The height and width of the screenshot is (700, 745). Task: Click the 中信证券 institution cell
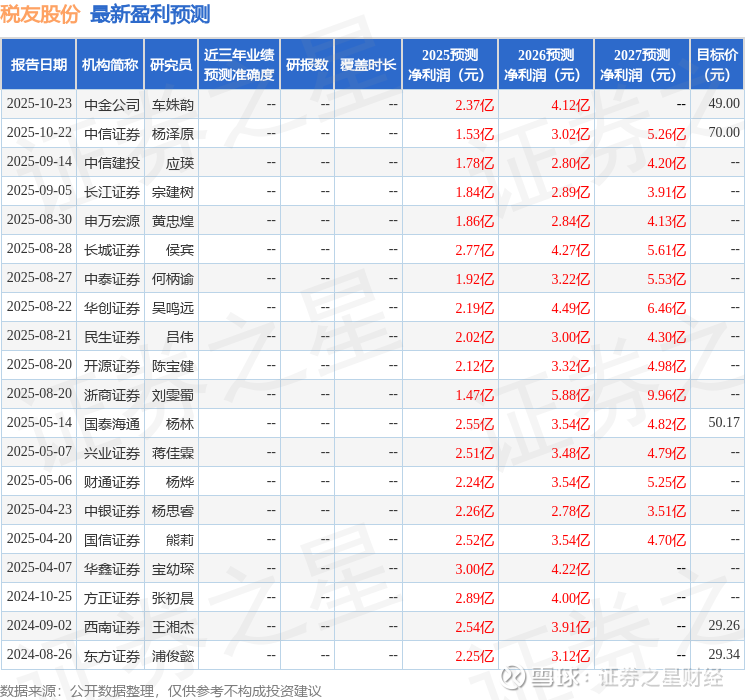click(x=112, y=134)
